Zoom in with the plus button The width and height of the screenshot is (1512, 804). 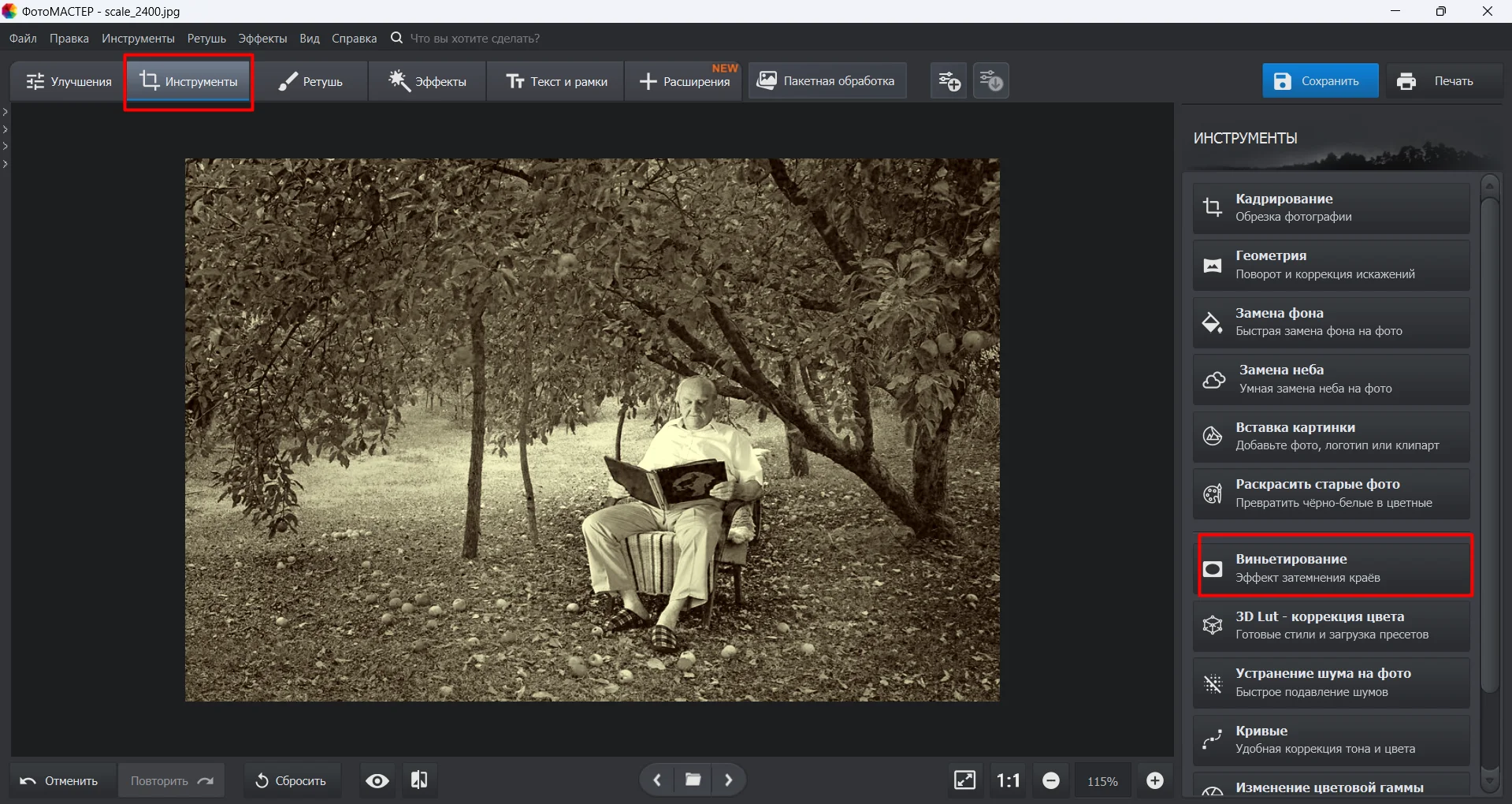[x=1155, y=780]
